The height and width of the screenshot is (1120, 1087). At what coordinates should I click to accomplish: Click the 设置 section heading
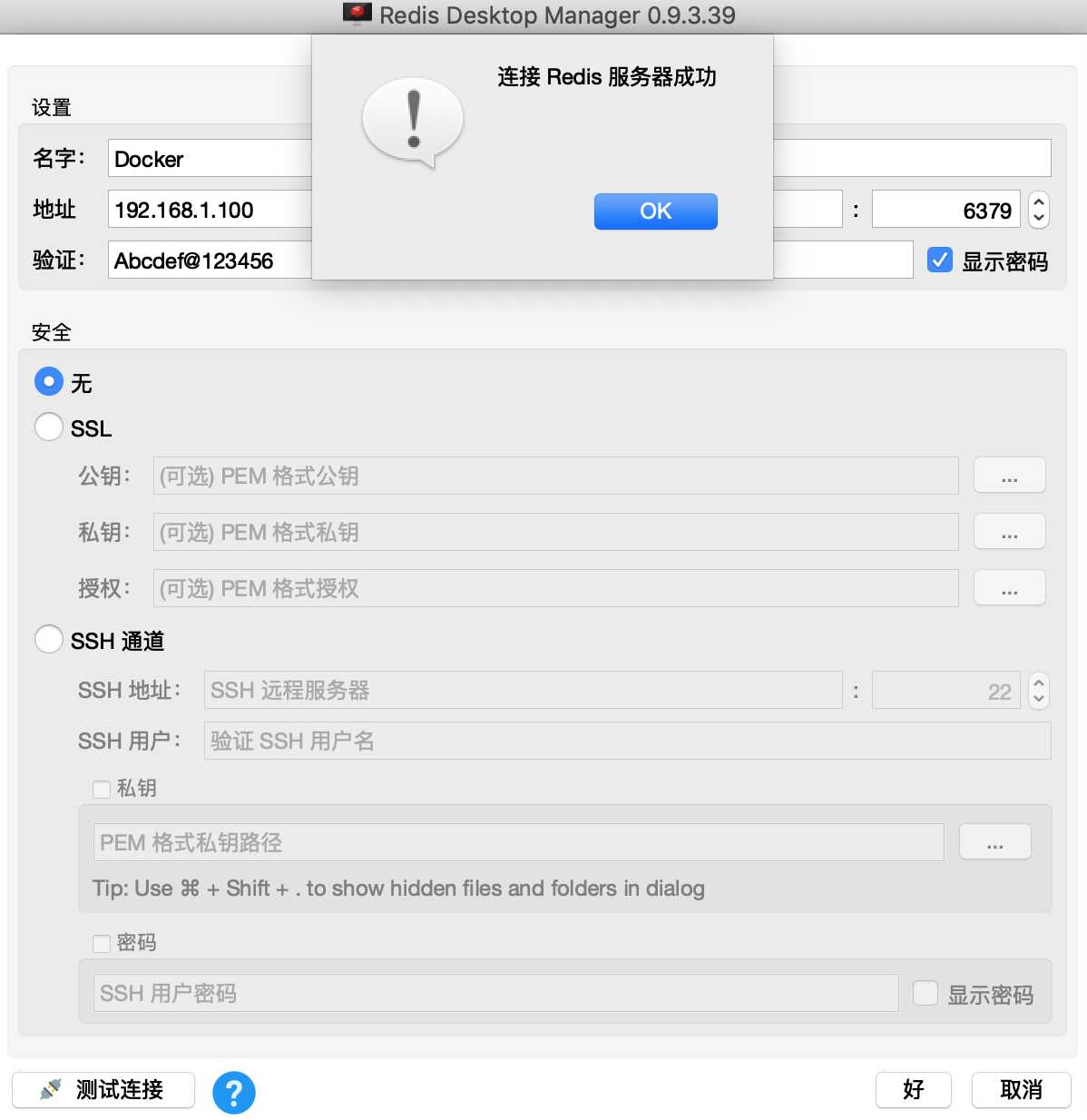[x=51, y=107]
